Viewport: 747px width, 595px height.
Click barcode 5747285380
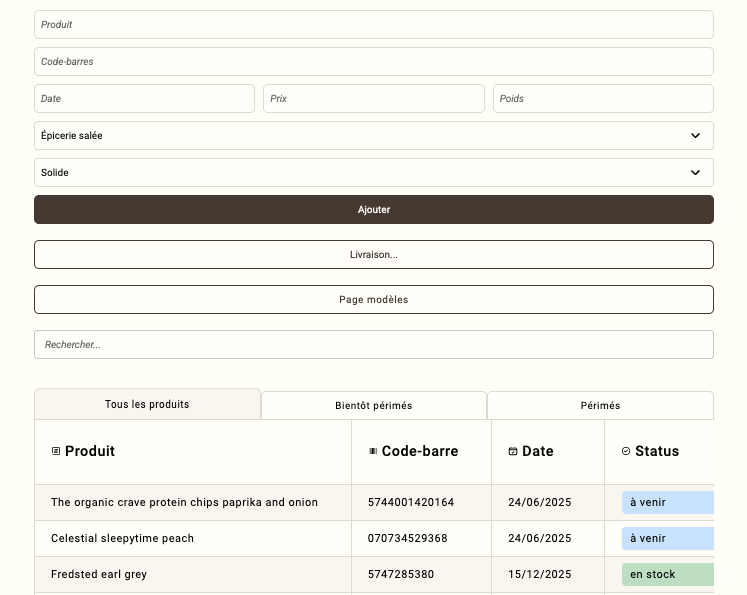click(401, 574)
